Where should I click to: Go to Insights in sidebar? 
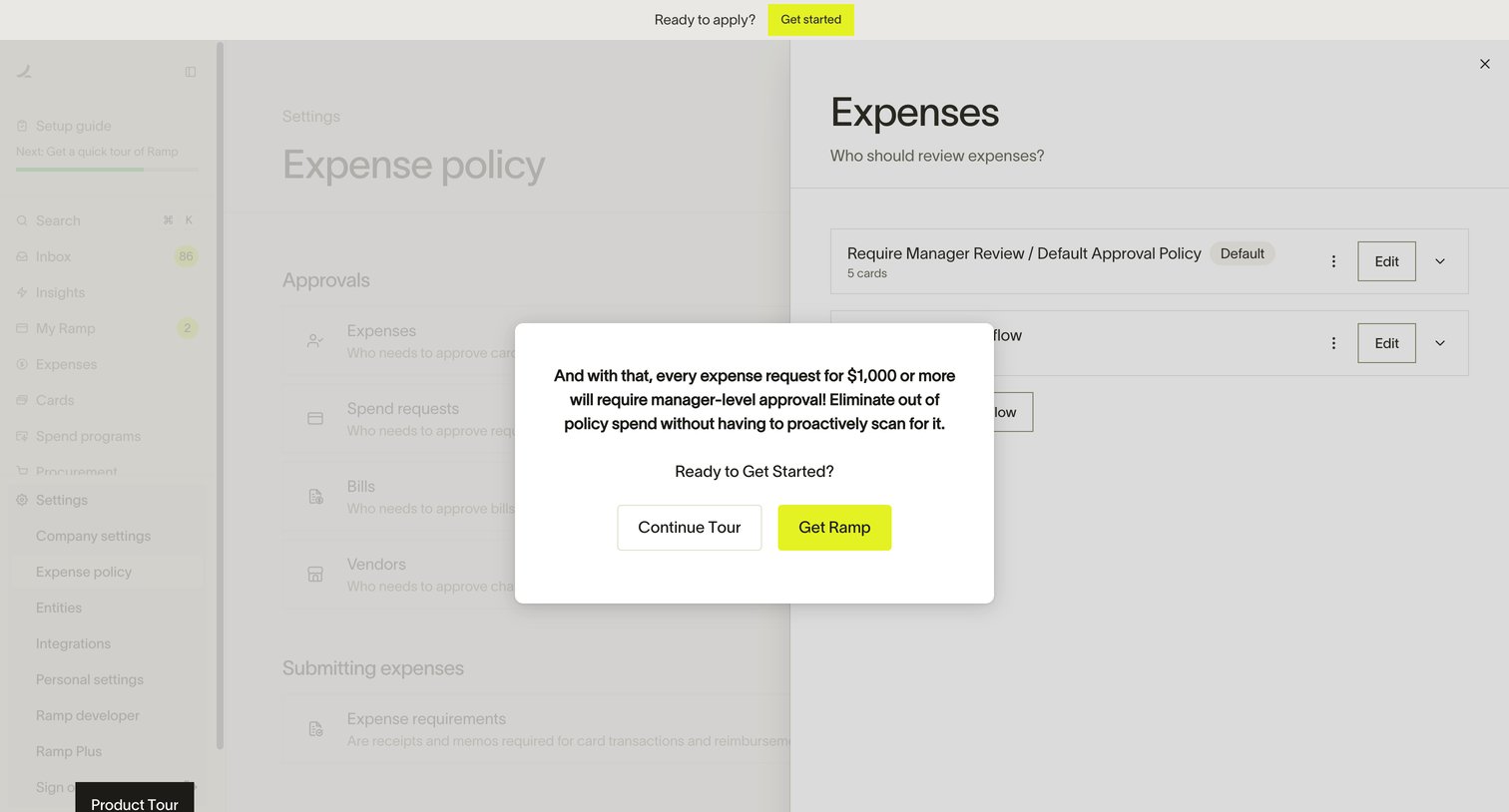[x=107, y=292]
